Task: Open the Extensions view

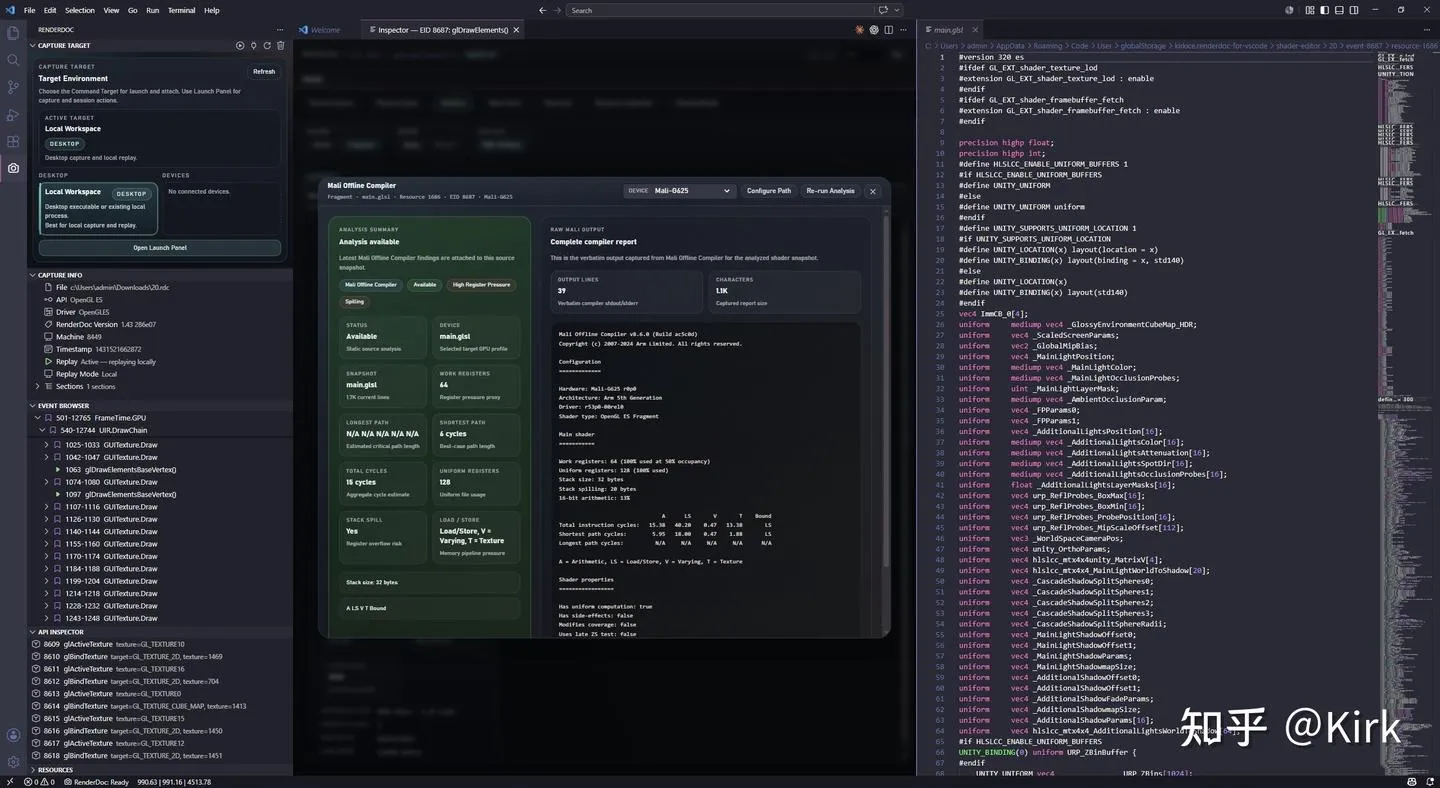Action: point(13,141)
